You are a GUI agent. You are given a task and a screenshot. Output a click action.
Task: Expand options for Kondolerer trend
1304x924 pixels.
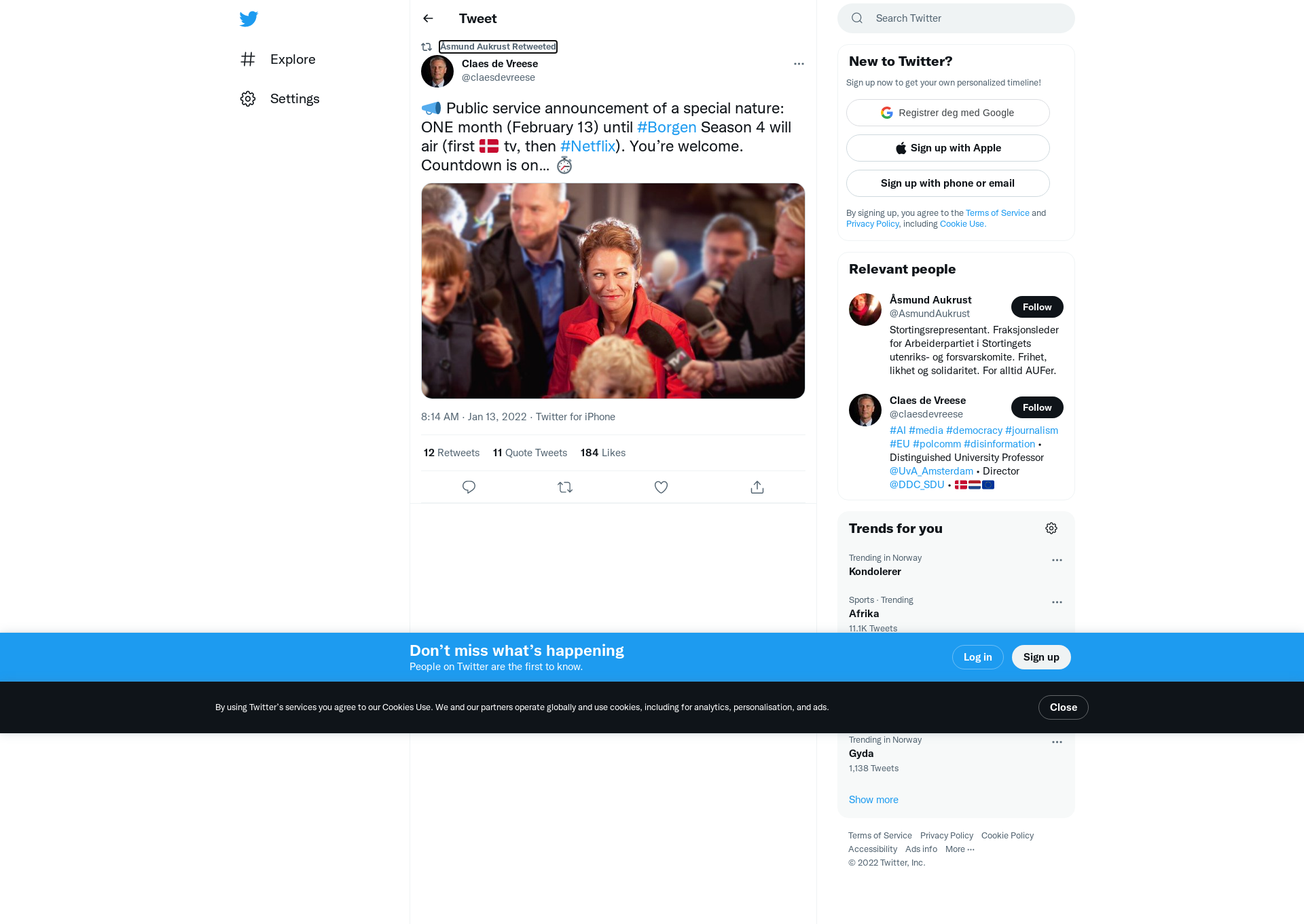1057,560
